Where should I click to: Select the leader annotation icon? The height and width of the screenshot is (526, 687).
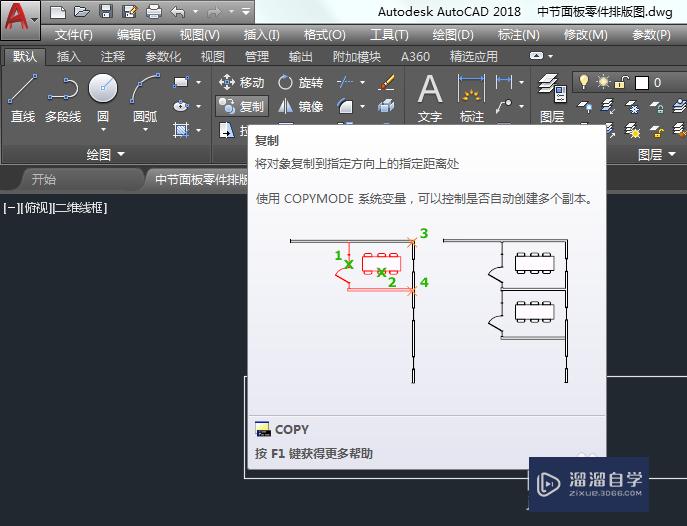(504, 106)
